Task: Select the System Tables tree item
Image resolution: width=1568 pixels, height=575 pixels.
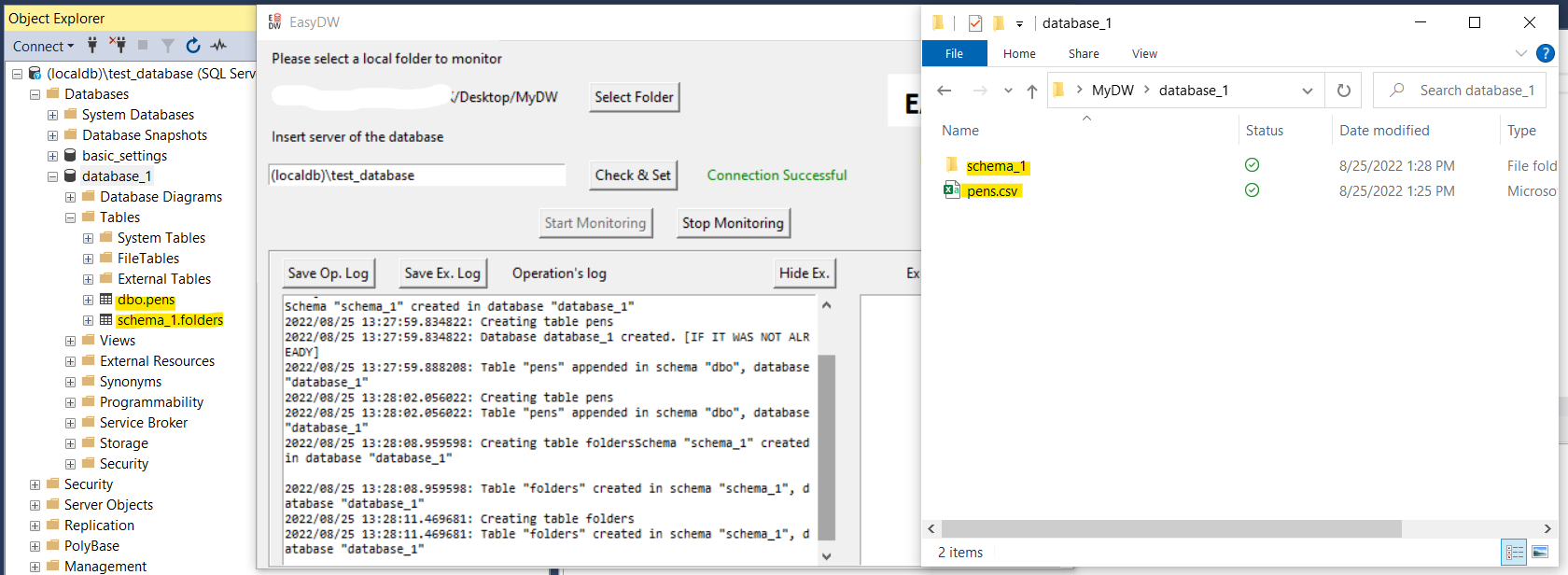Action: [x=161, y=238]
